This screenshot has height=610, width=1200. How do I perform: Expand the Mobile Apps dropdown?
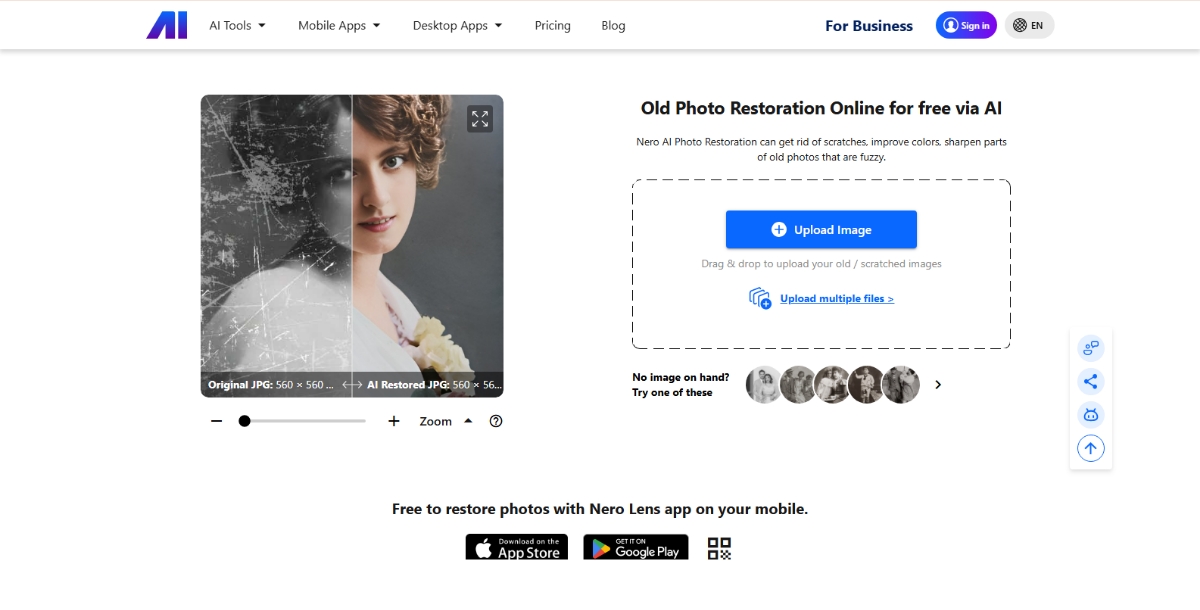[x=339, y=26]
